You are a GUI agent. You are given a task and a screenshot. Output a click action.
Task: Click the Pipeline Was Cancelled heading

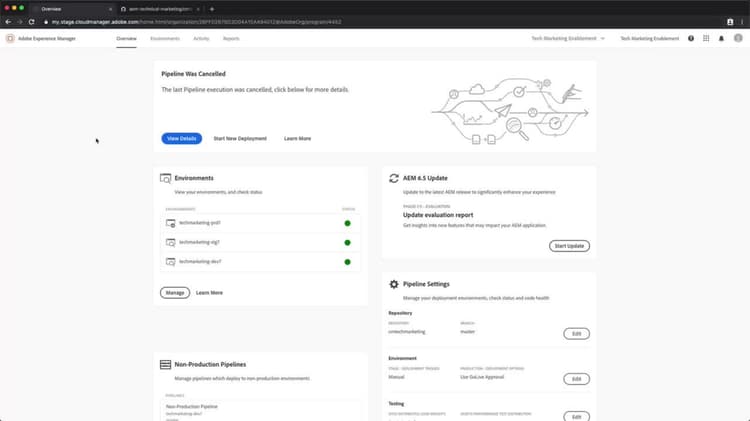[x=193, y=74]
